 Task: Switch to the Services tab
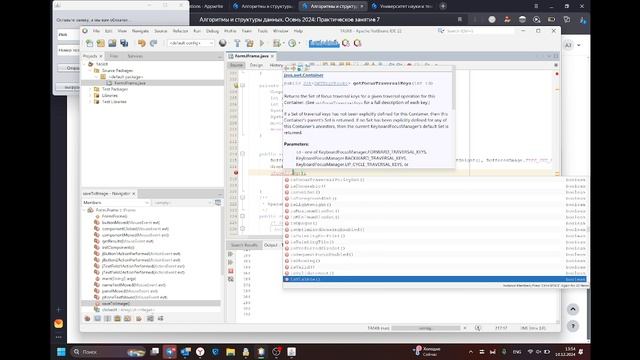pyautogui.click(x=135, y=56)
